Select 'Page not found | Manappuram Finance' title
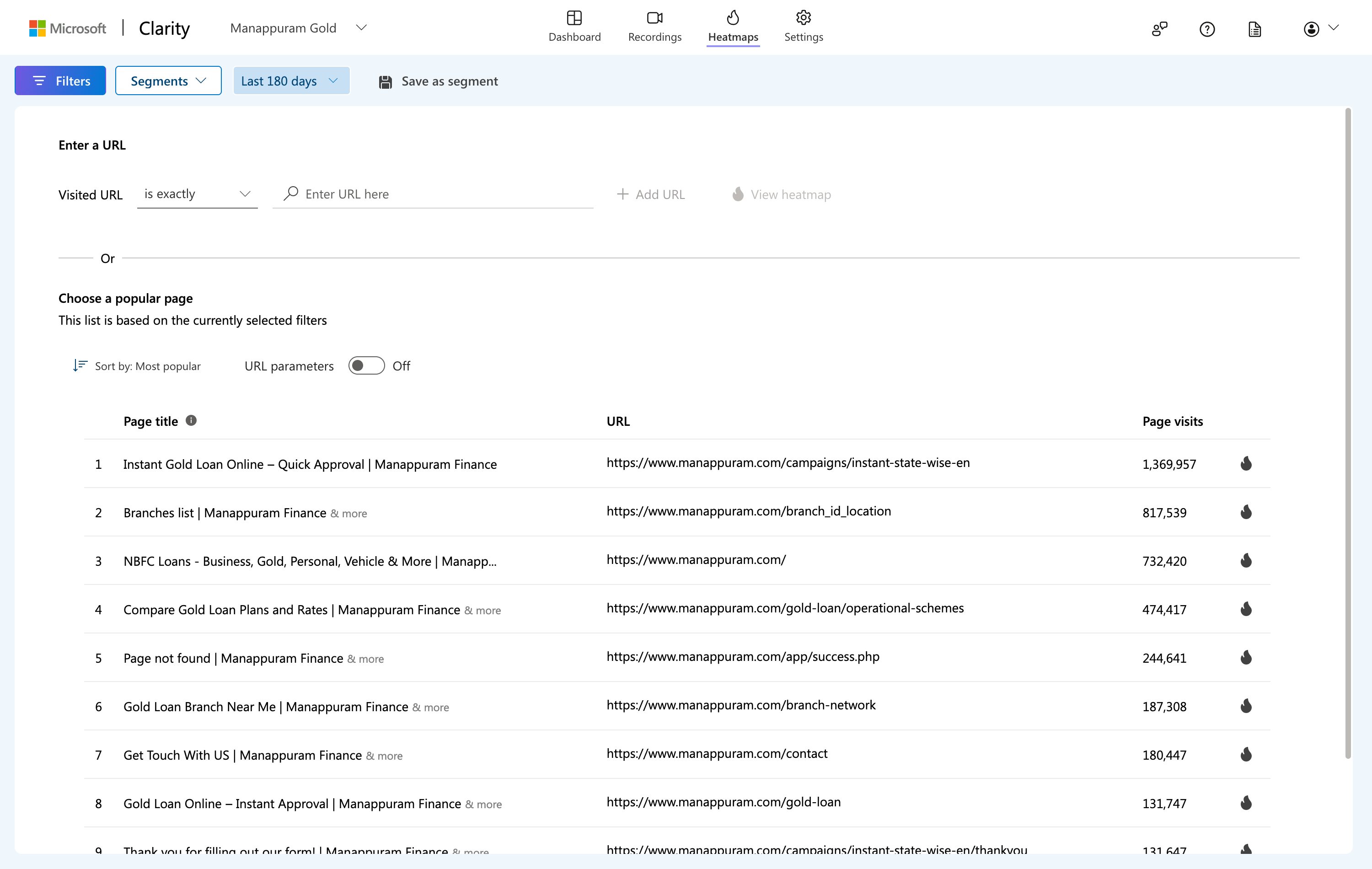This screenshot has width=1372, height=869. 233,658
